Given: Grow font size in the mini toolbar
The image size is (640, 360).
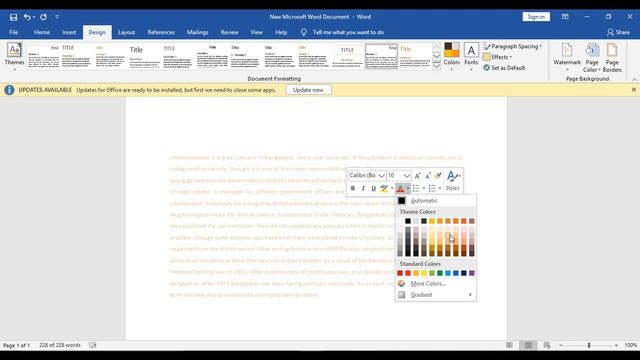Looking at the screenshot, I should pos(418,176).
